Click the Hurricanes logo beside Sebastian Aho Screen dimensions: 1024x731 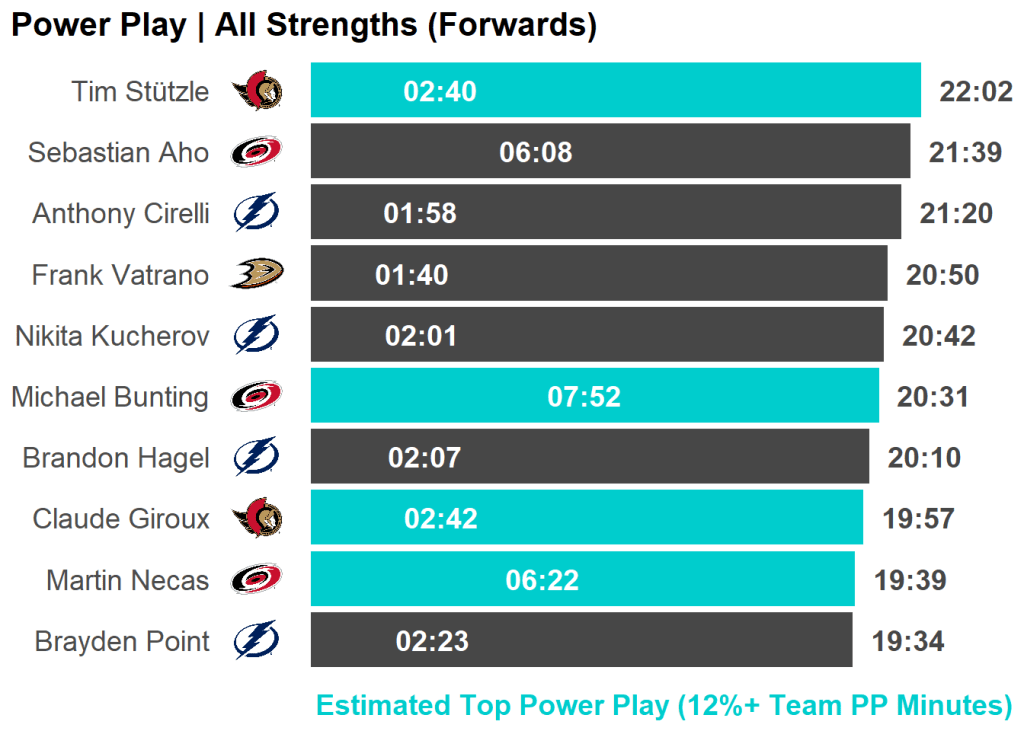point(257,152)
